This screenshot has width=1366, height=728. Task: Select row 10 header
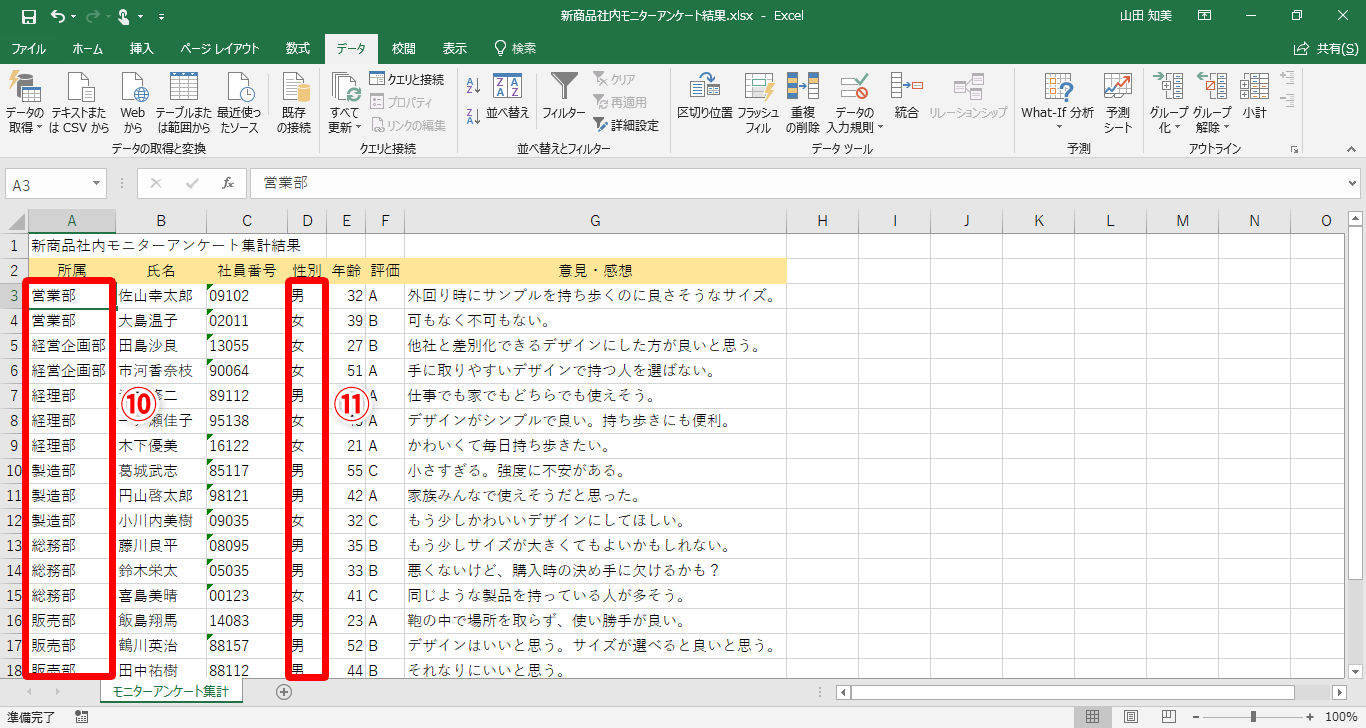coord(14,471)
